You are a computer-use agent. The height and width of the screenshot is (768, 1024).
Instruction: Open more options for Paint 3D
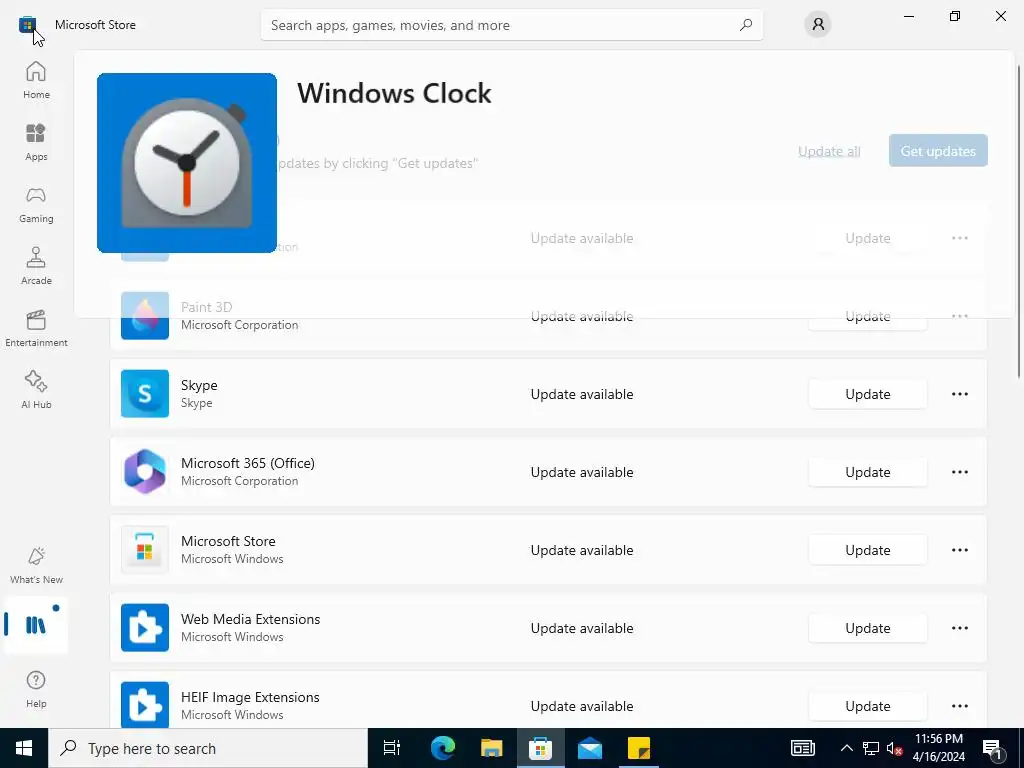[959, 315]
